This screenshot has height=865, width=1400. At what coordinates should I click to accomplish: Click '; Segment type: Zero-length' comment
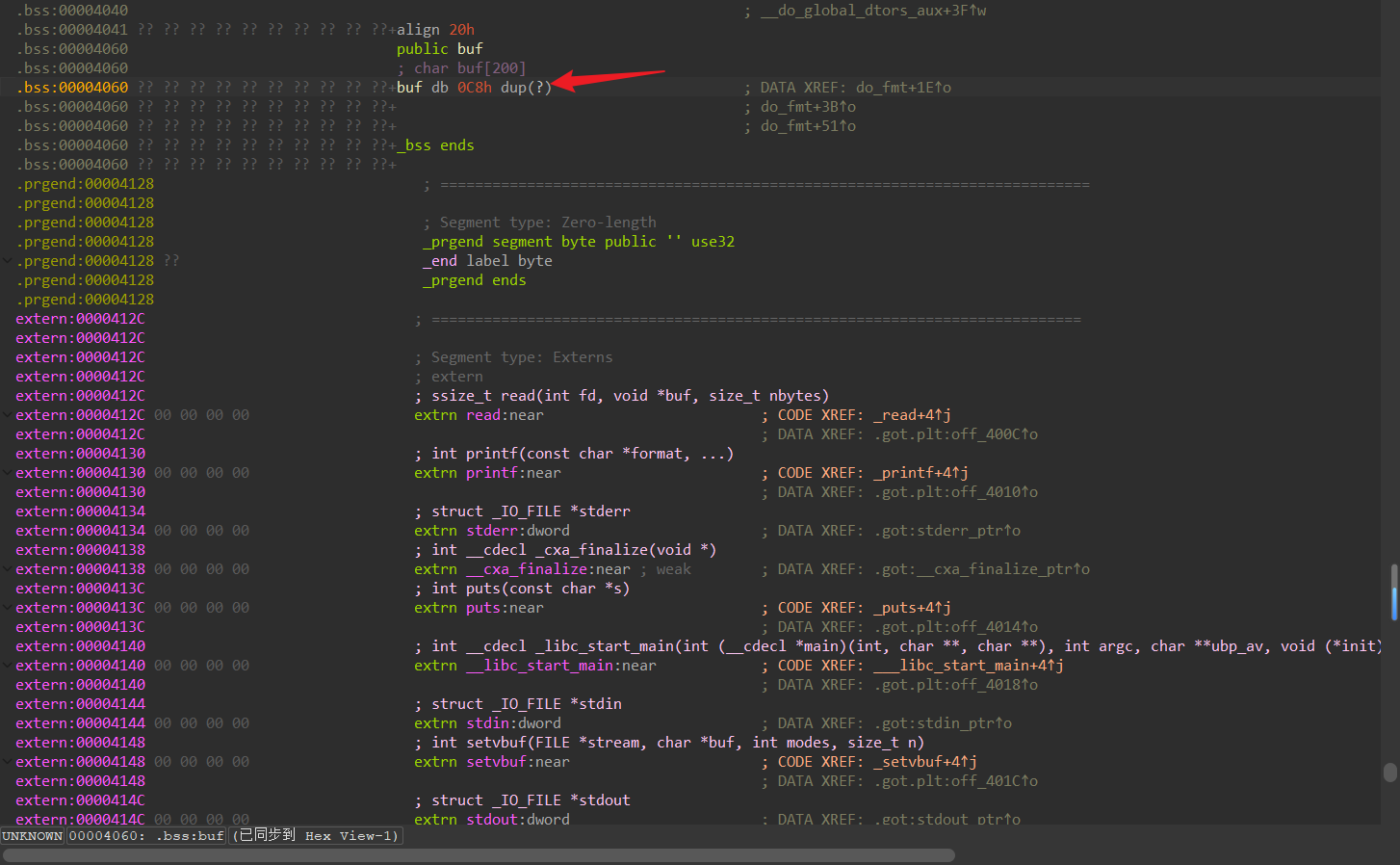[x=539, y=222]
